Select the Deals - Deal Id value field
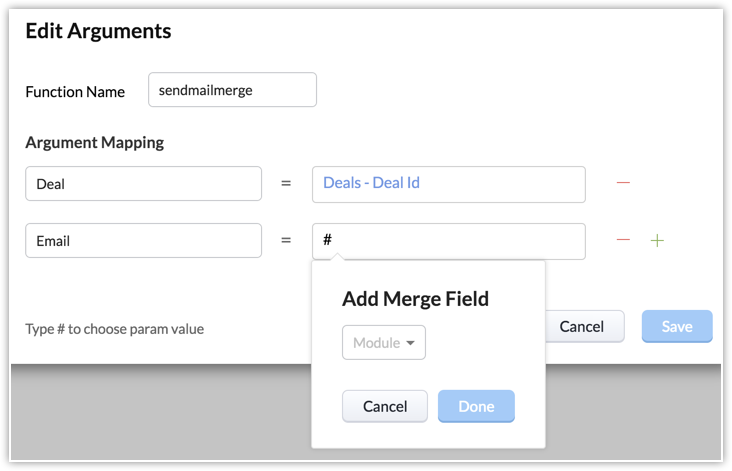This screenshot has height=471, width=732. [448, 184]
